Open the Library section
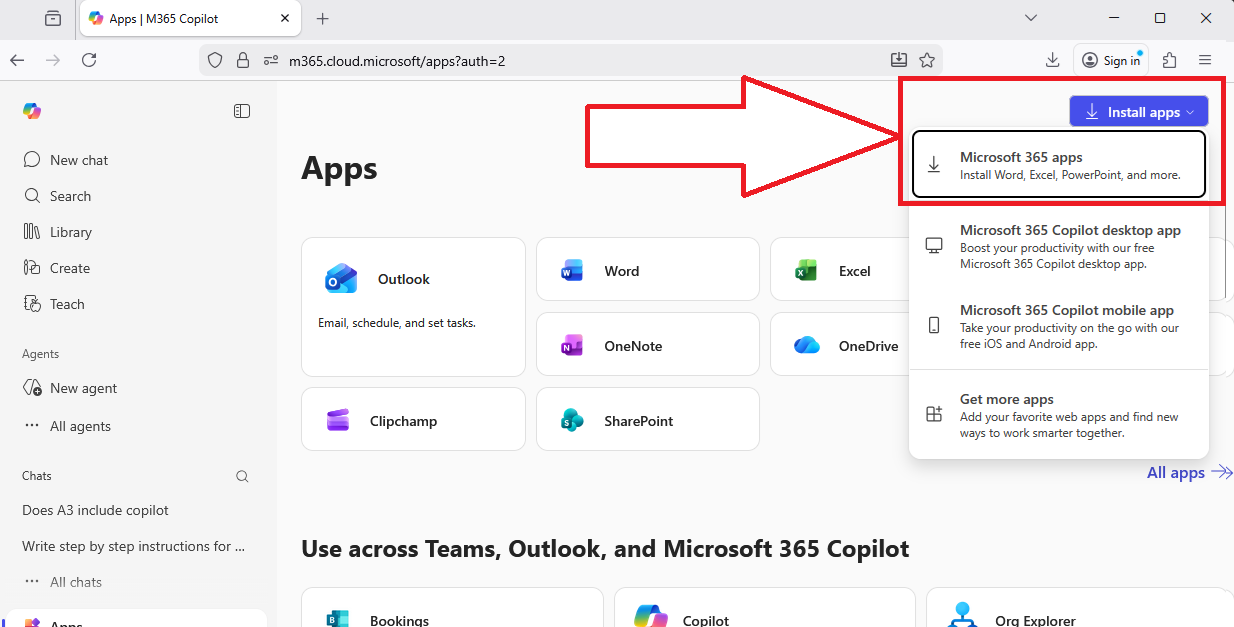1234x627 pixels. click(70, 231)
